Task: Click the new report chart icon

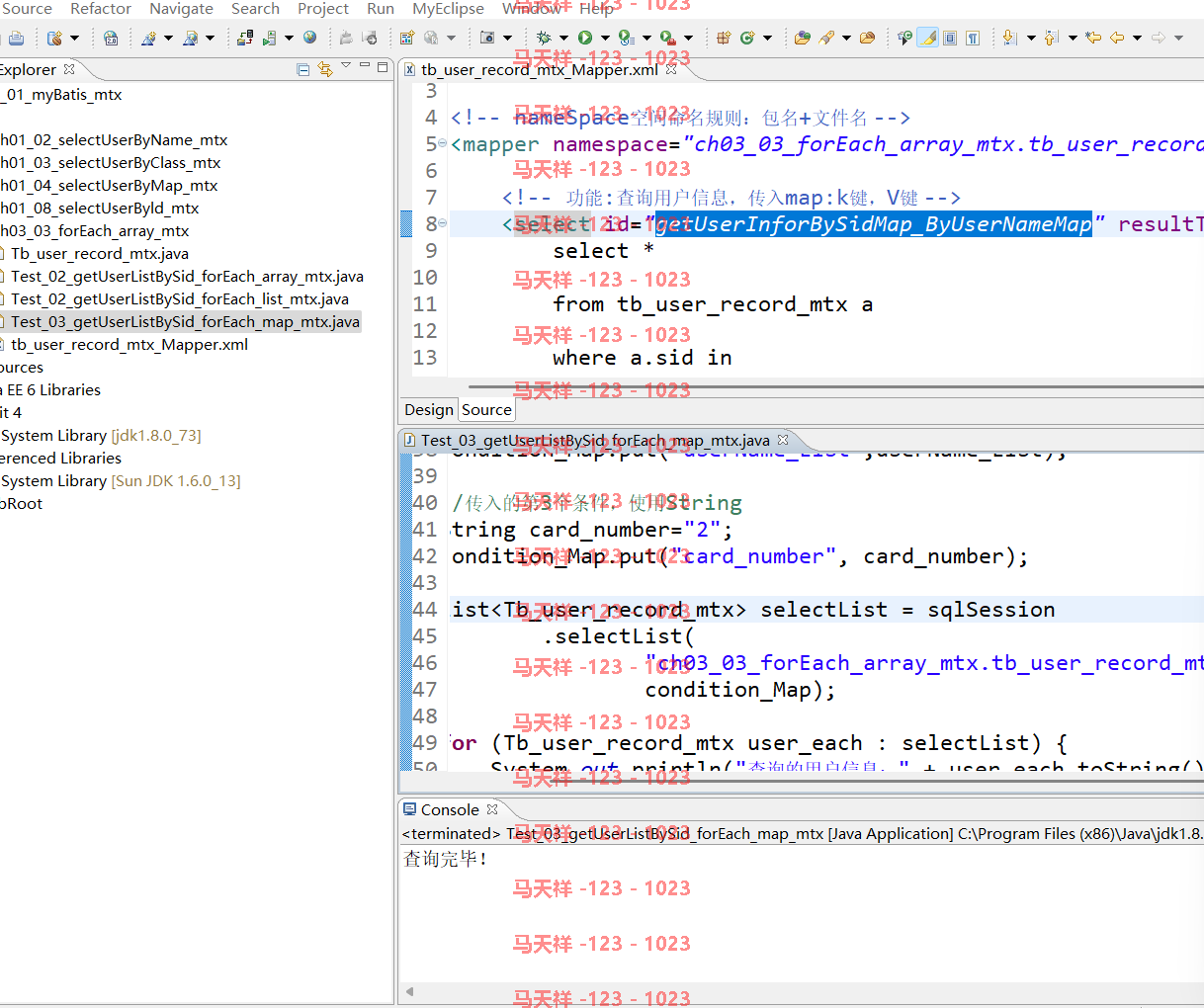Action: (407, 38)
